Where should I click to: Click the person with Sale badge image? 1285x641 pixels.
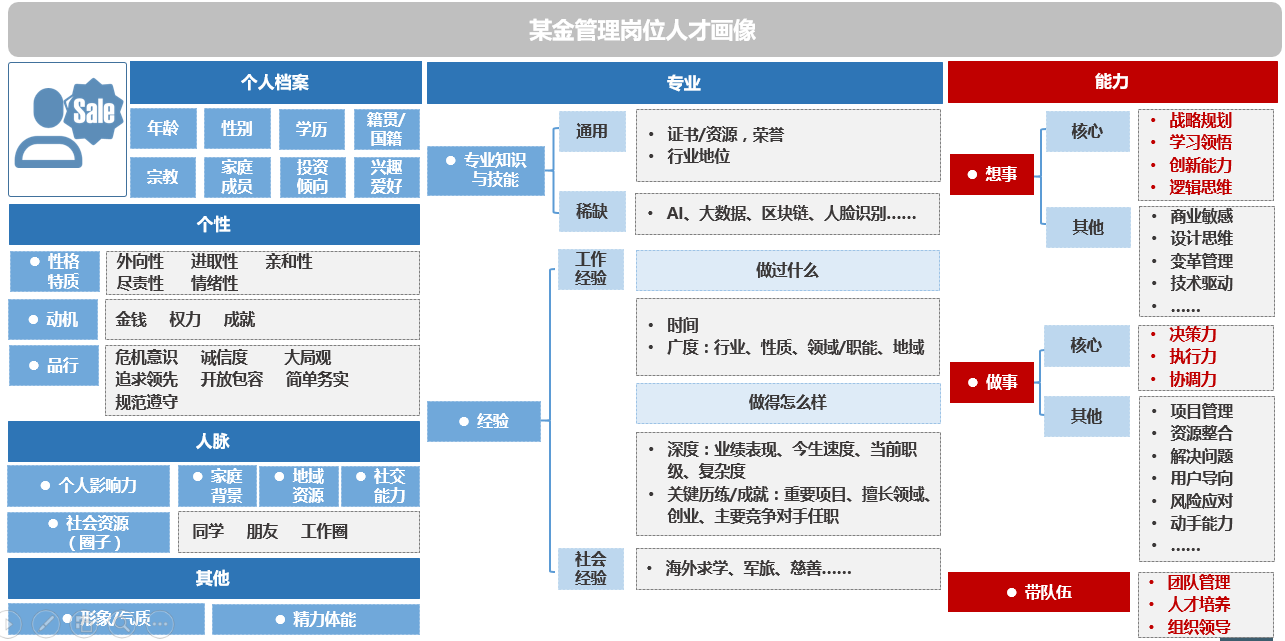pyautogui.click(x=68, y=129)
